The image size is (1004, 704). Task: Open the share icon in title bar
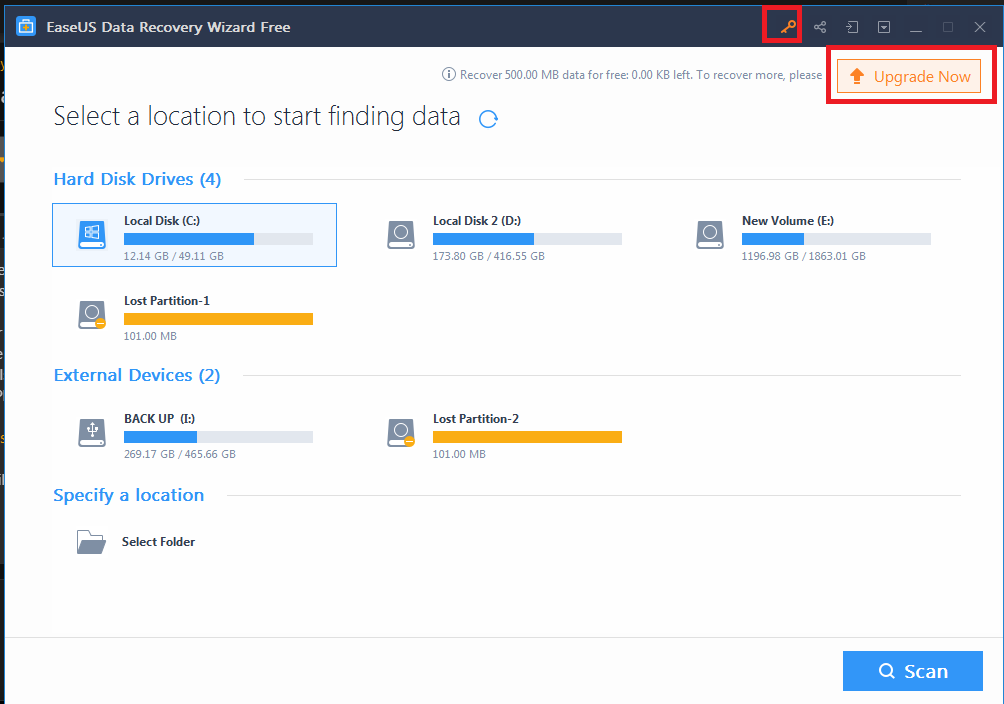pyautogui.click(x=820, y=27)
